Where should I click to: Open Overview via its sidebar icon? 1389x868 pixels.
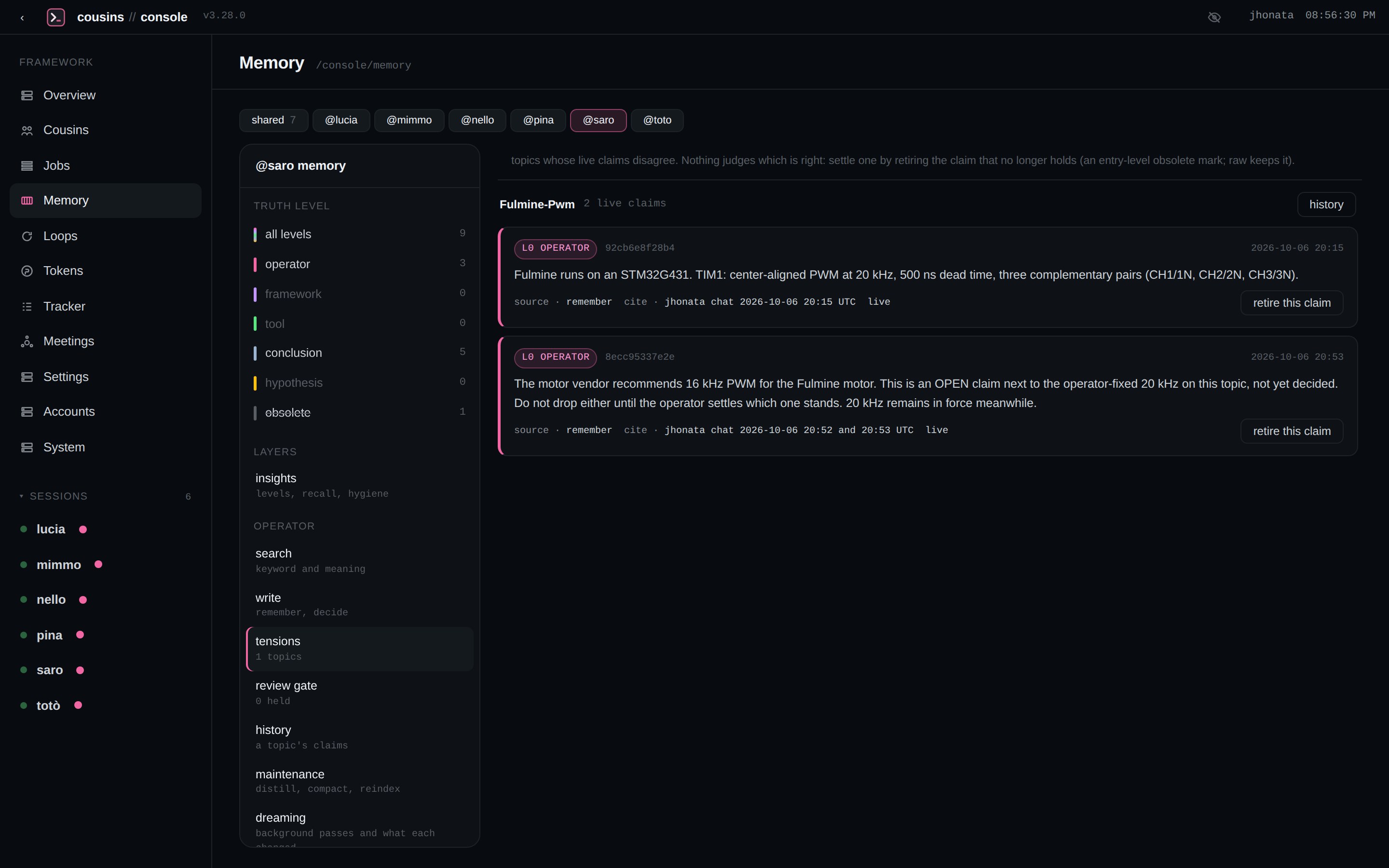click(x=27, y=95)
